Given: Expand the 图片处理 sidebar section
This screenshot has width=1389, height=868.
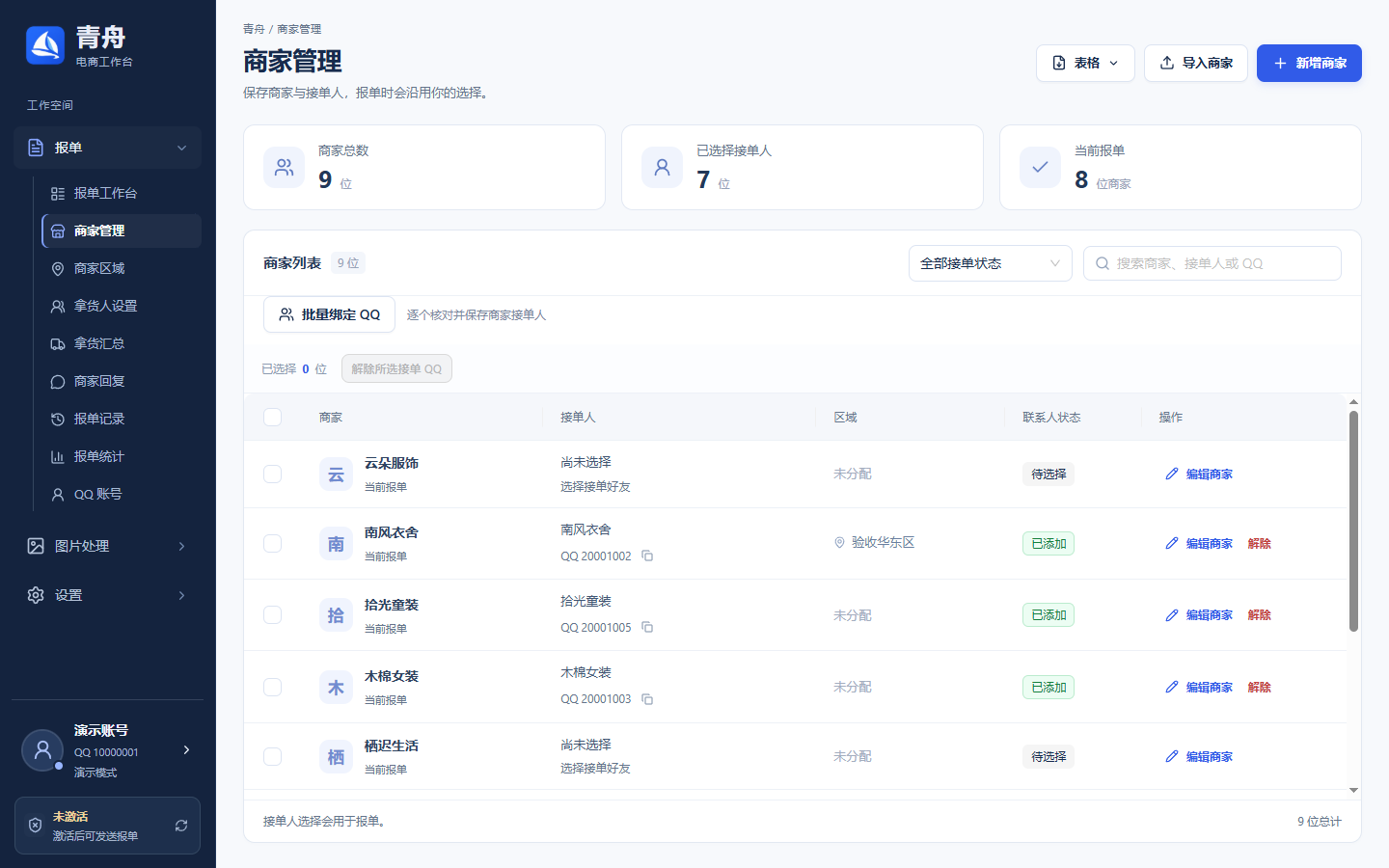Looking at the screenshot, I should click(108, 546).
